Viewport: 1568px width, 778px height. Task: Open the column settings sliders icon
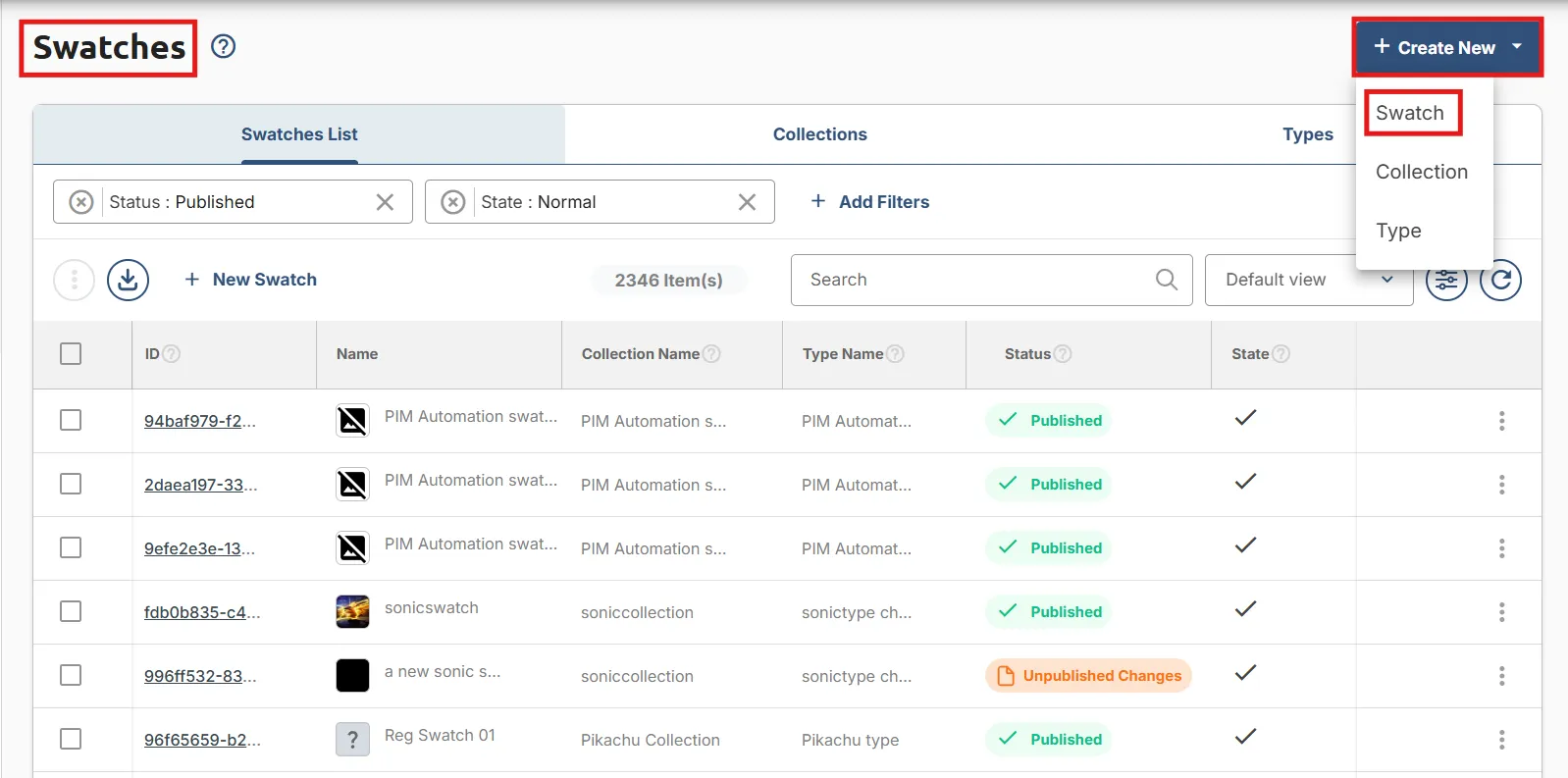point(1446,280)
